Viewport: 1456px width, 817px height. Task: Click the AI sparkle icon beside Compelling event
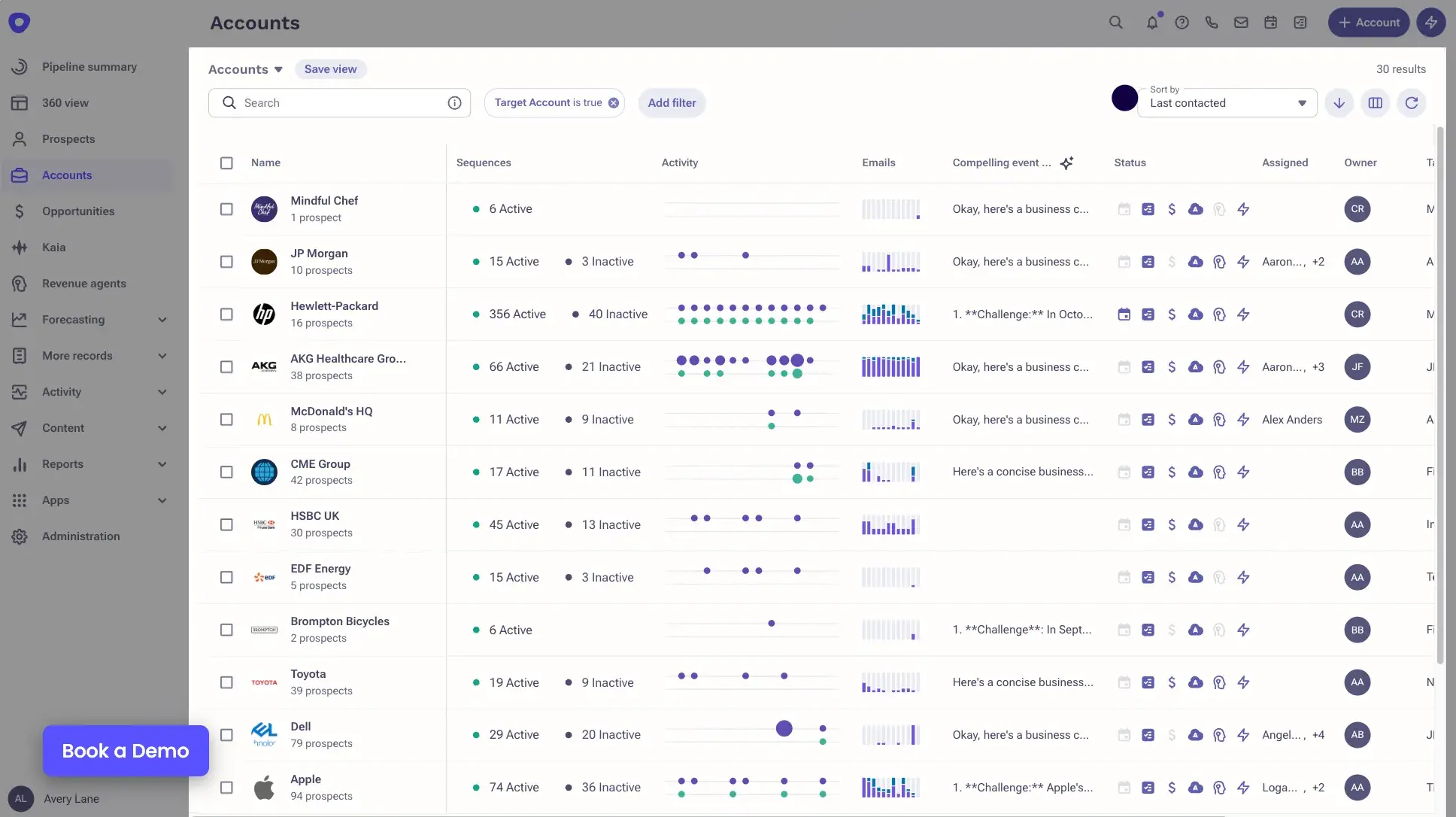pos(1066,162)
